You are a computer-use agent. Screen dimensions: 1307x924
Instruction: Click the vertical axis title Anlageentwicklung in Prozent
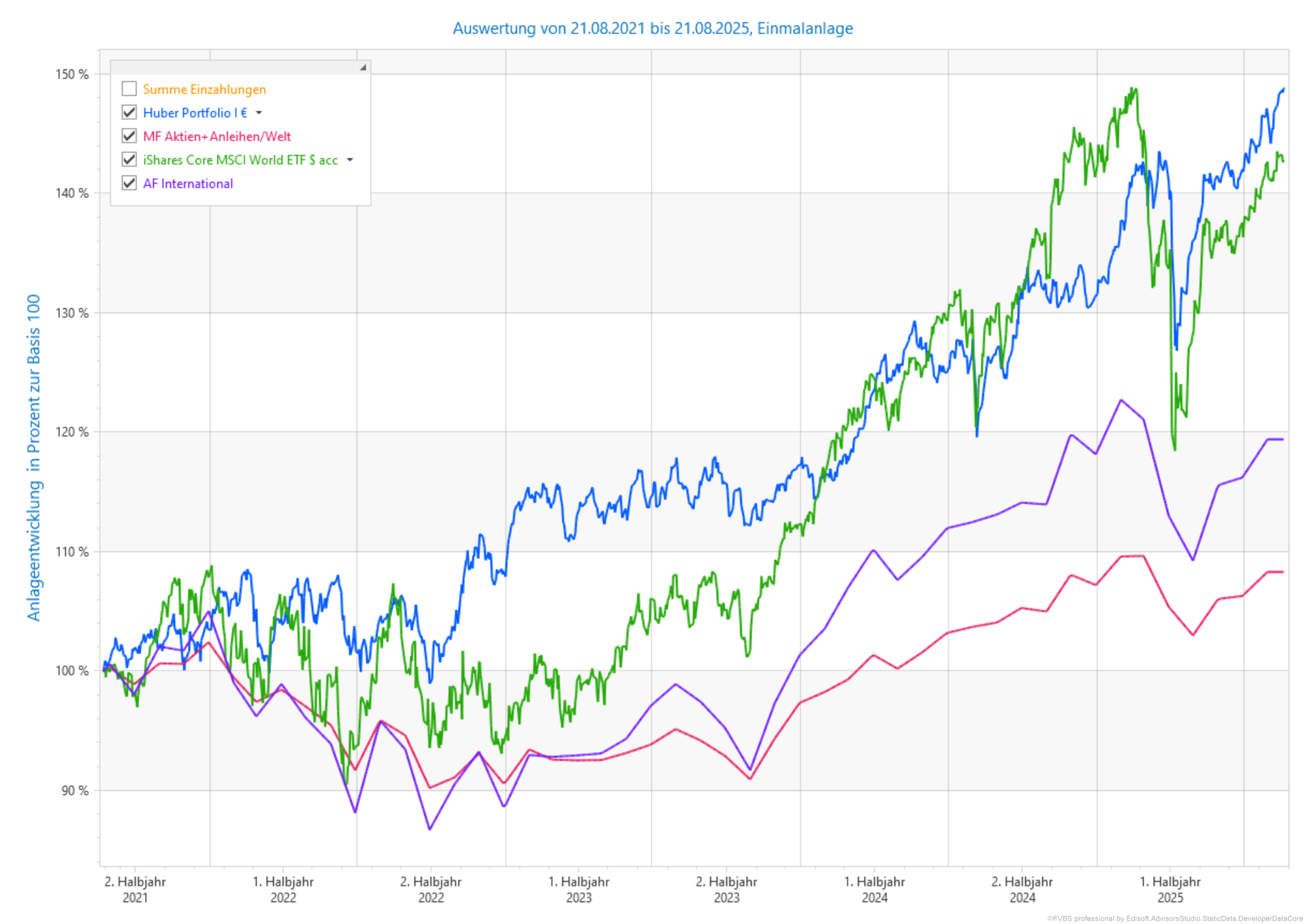click(x=34, y=457)
